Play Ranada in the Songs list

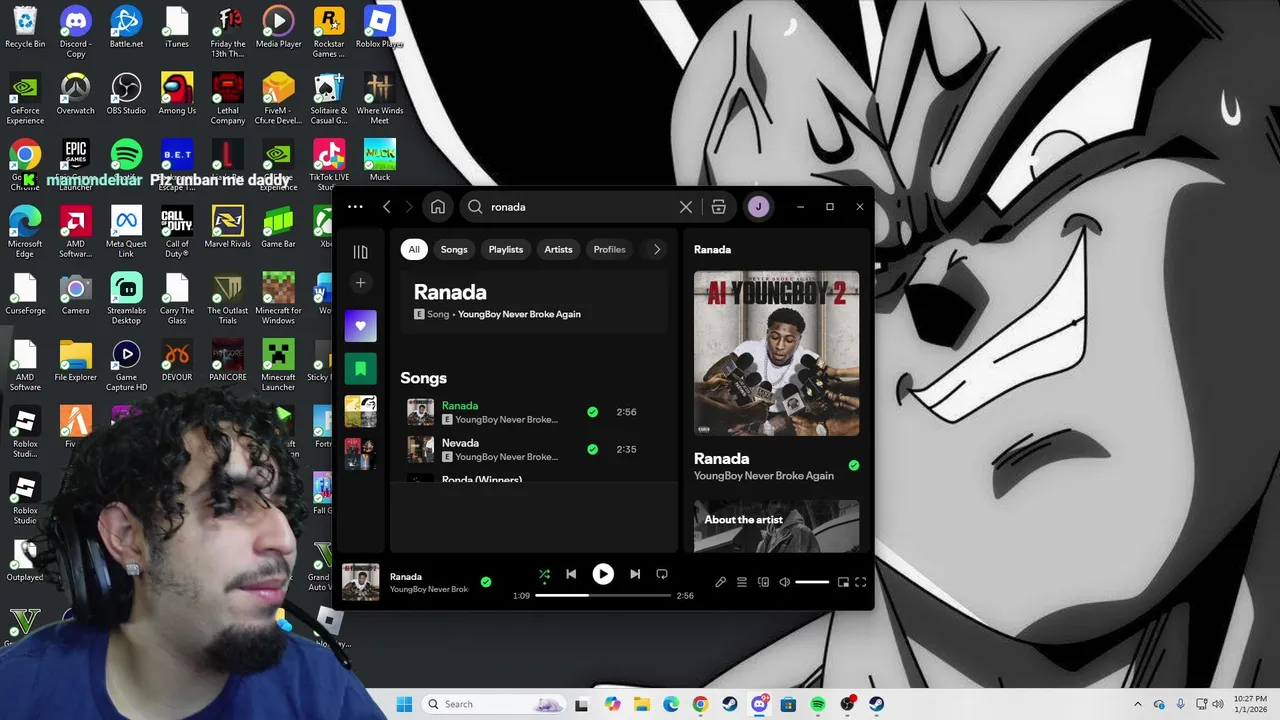click(460, 406)
